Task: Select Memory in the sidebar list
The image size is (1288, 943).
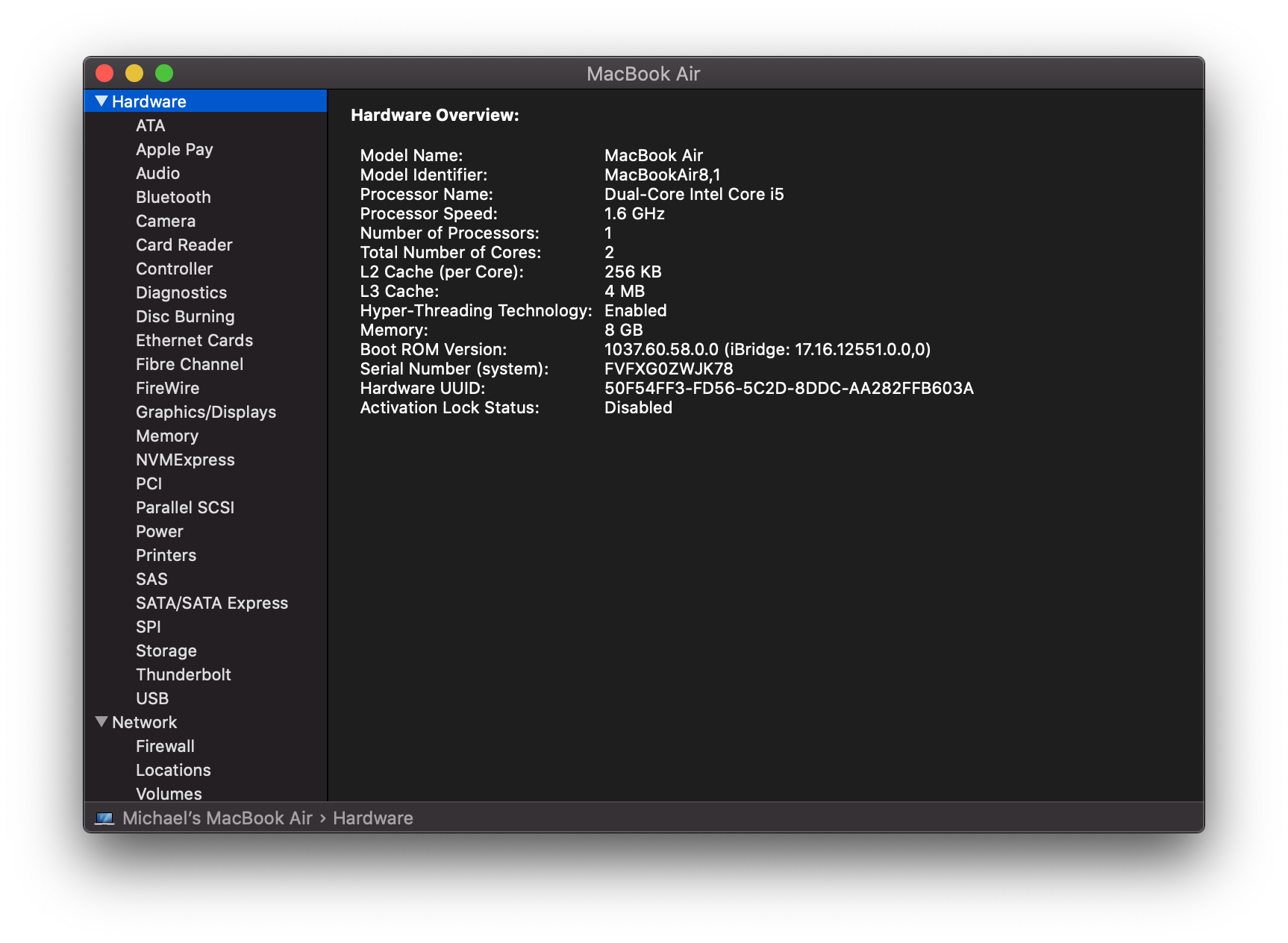Action: tap(167, 436)
